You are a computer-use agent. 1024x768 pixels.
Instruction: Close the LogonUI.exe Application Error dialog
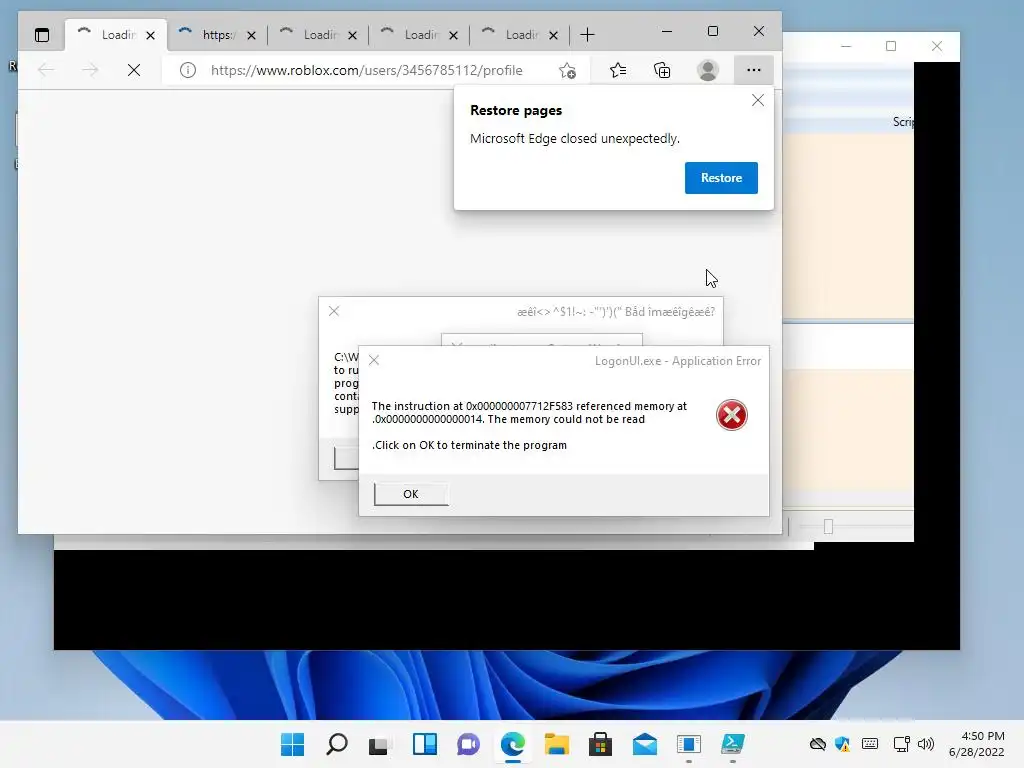tap(374, 360)
